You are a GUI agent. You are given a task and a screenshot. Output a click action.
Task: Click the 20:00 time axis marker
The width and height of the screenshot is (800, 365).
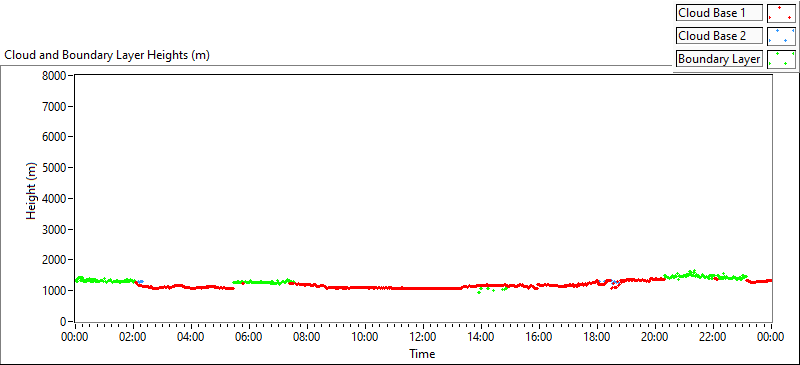point(655,337)
